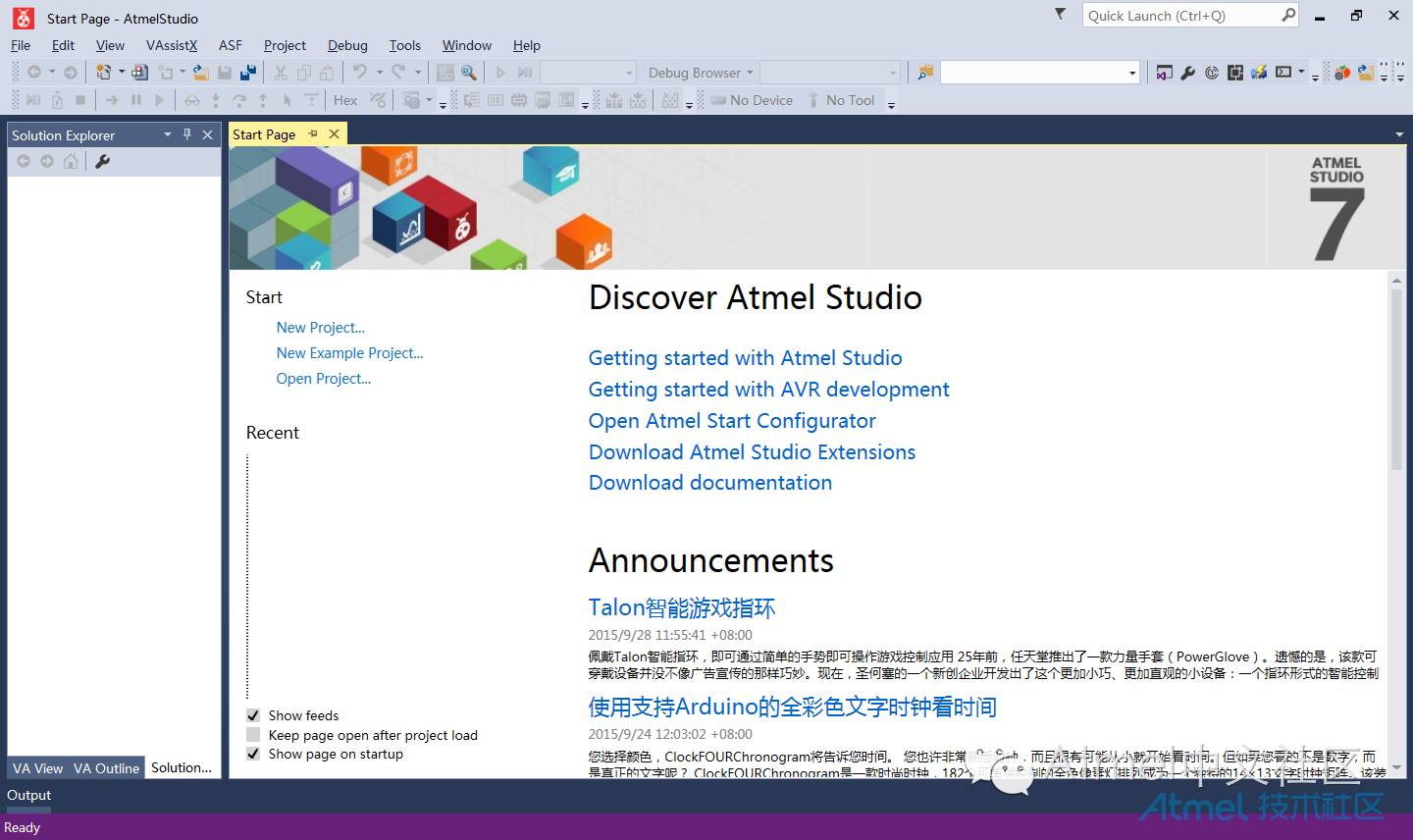This screenshot has width=1413, height=840.
Task: Open the Talon announcement headline
Action: point(682,607)
